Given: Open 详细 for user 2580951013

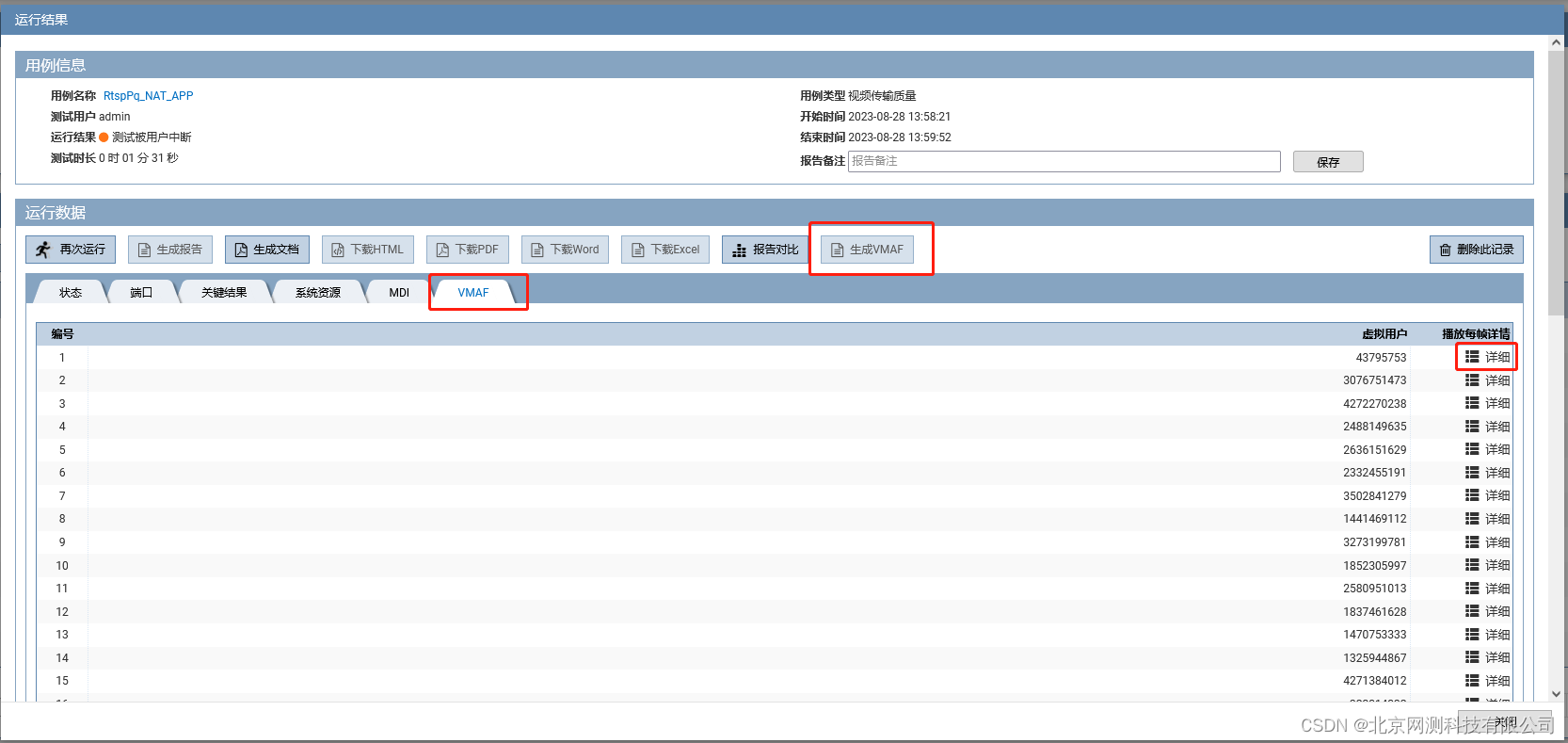Looking at the screenshot, I should pos(1487,589).
